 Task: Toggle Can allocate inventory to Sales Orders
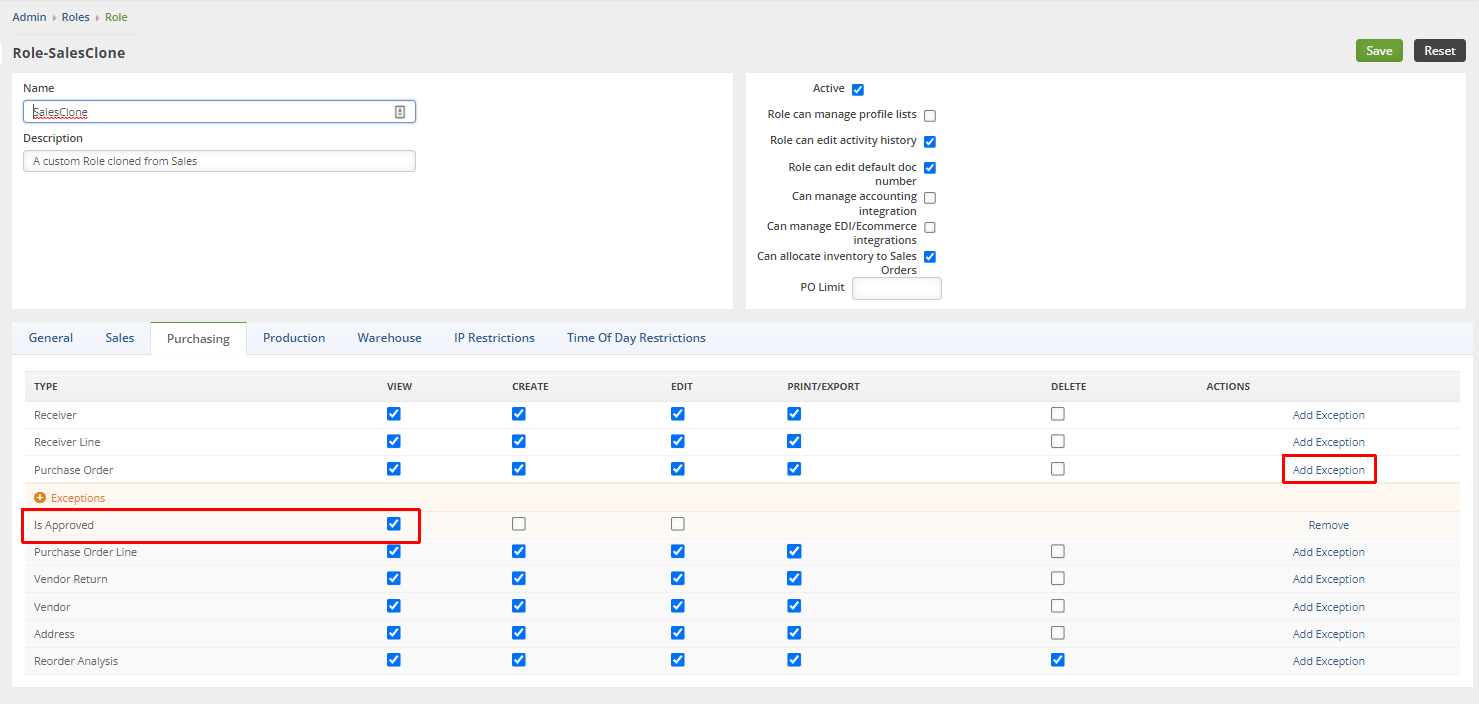(930, 256)
